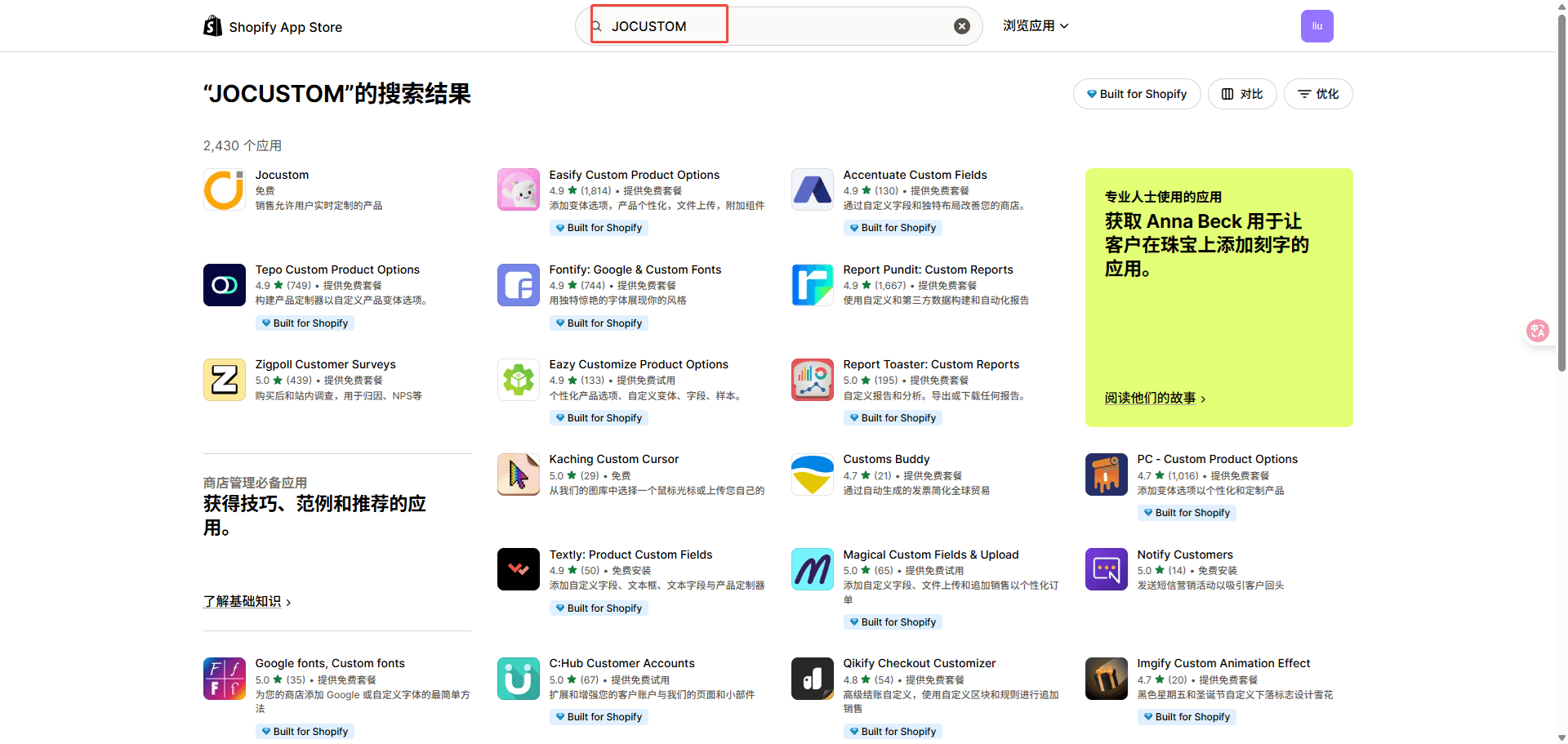The width and height of the screenshot is (1568, 744).
Task: Clear the search field with X button
Action: 962,26
